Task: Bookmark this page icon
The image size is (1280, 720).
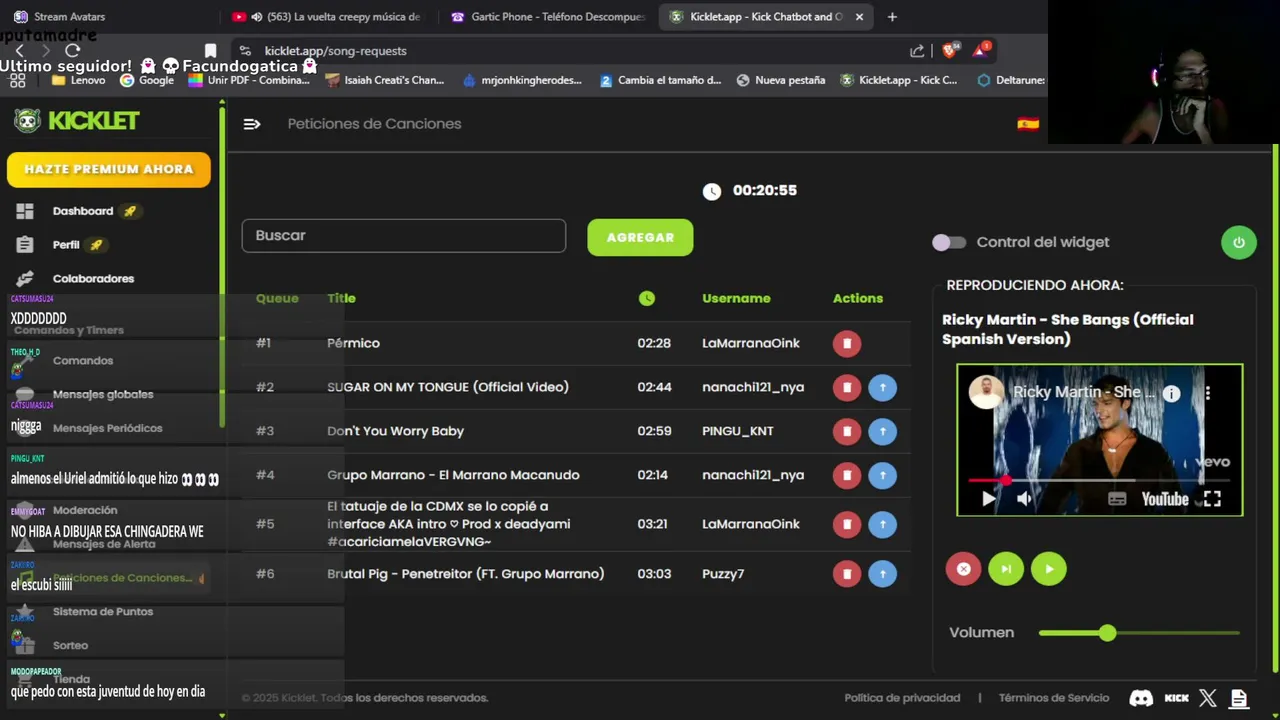Action: click(210, 50)
